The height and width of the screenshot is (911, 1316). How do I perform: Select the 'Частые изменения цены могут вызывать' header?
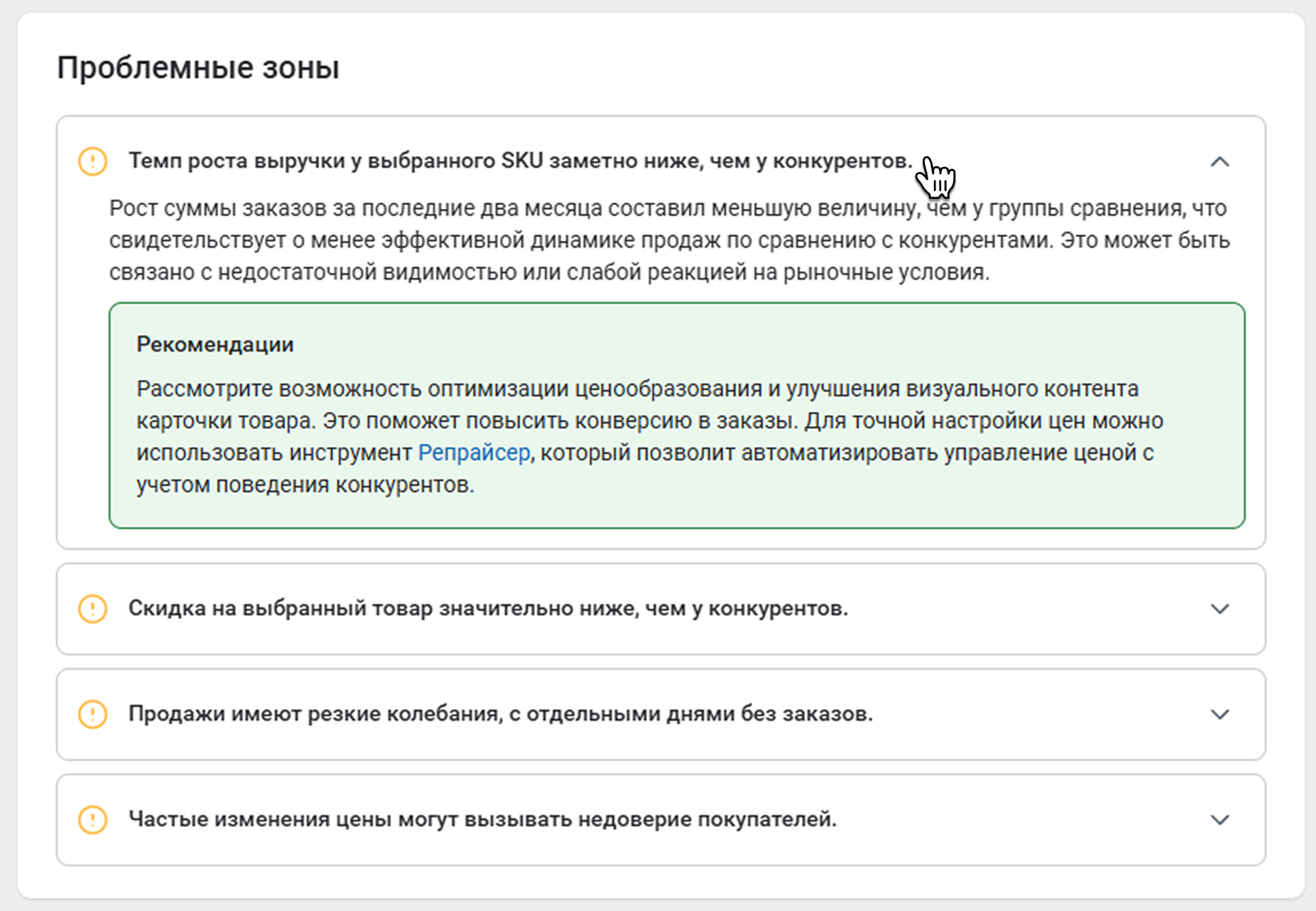(482, 820)
